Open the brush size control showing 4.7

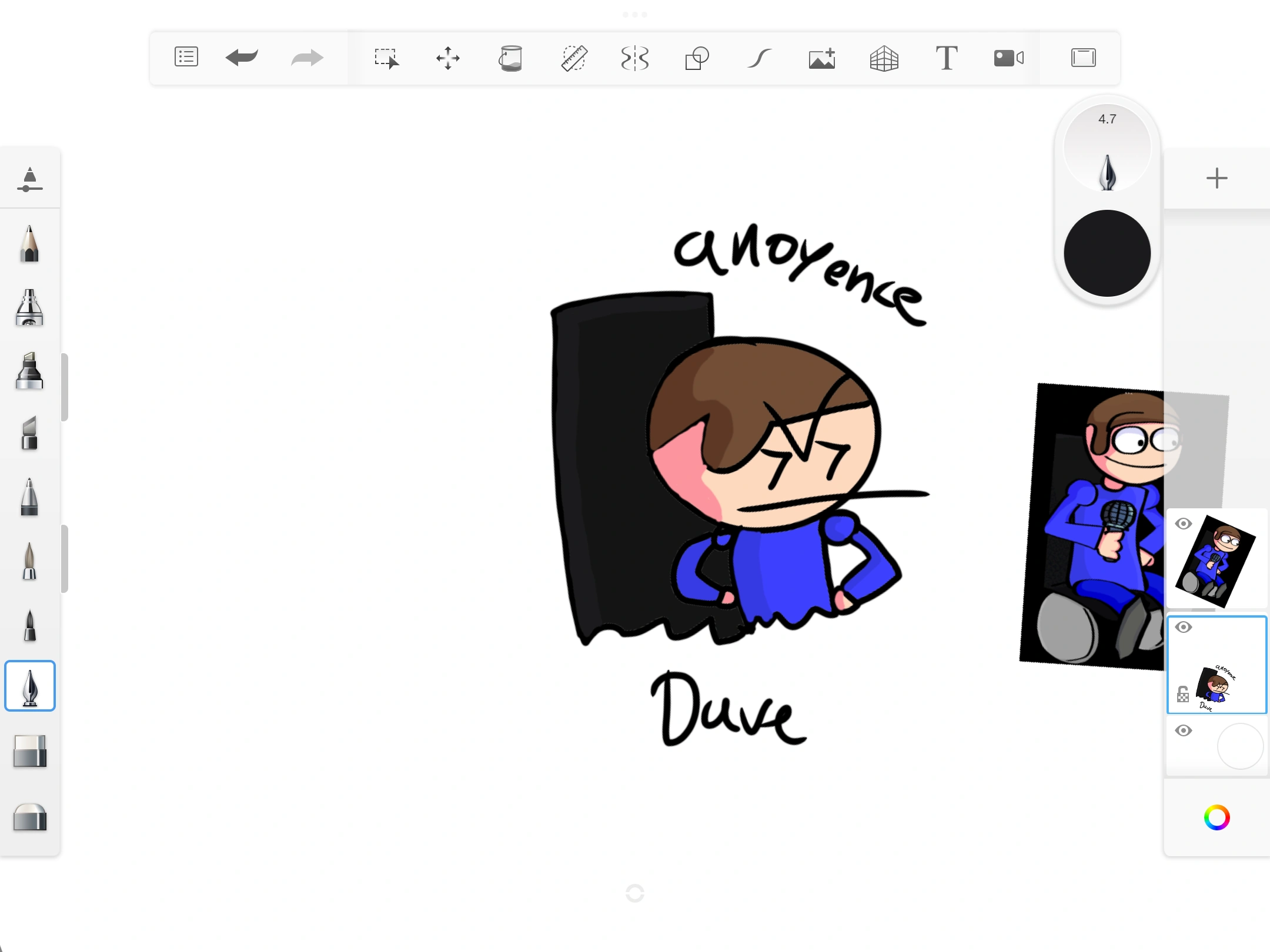coord(1107,147)
